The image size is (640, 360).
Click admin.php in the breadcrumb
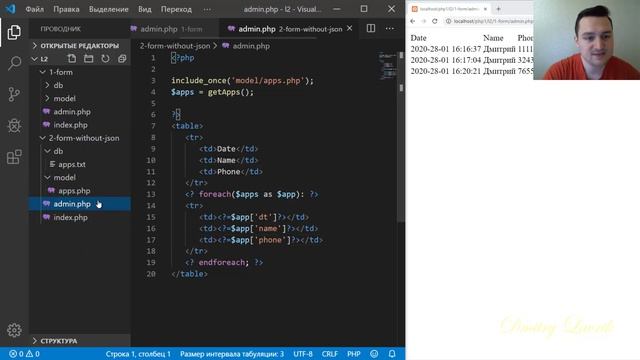[251, 46]
